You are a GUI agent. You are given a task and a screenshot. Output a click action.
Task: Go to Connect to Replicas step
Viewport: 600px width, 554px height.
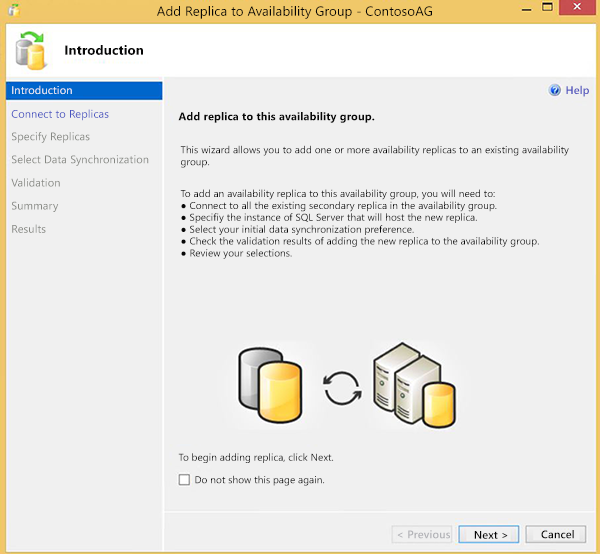coord(60,114)
